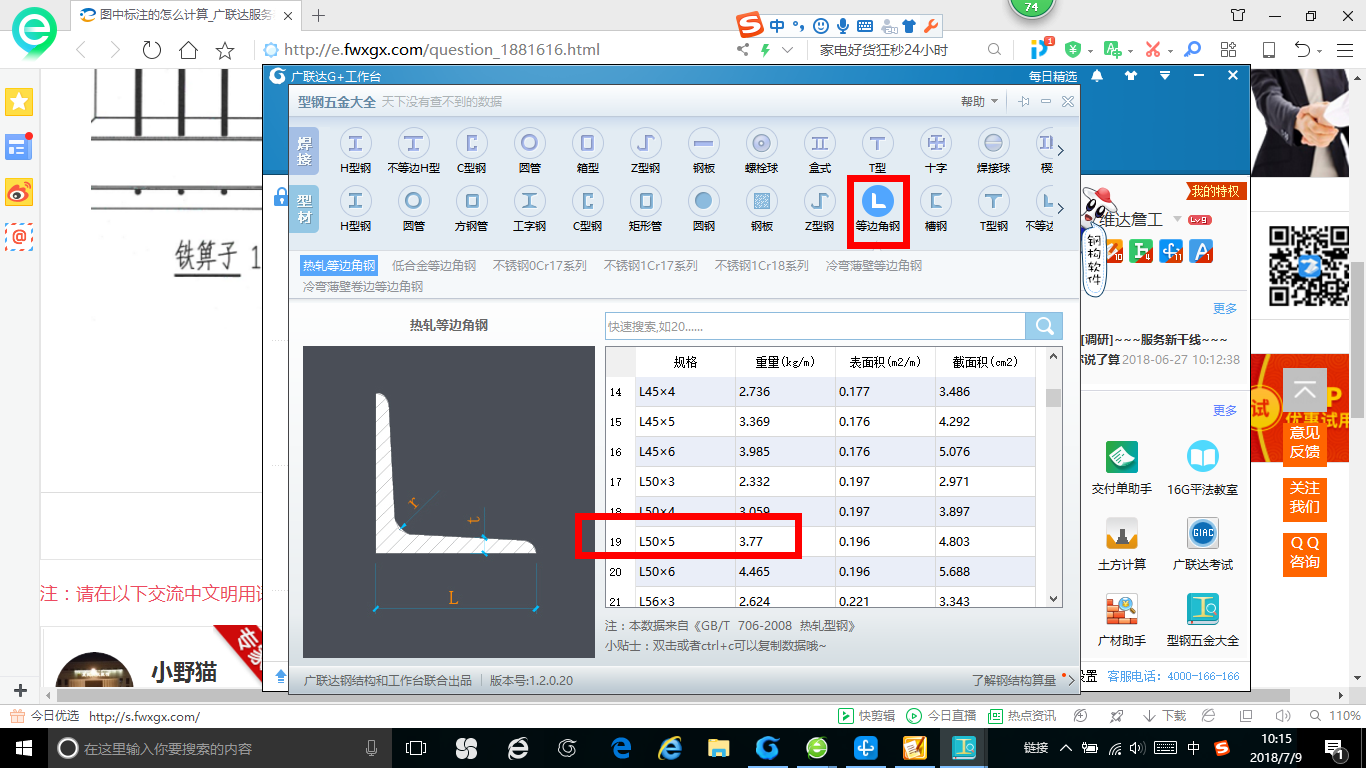The image size is (1366, 768).
Task: Click the browser refresh icon
Action: point(151,50)
